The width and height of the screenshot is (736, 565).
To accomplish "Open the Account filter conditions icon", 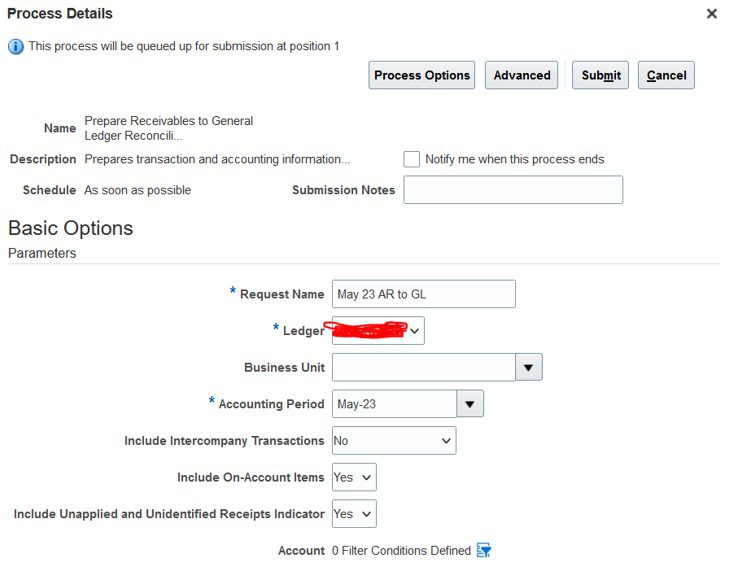I will (x=483, y=550).
